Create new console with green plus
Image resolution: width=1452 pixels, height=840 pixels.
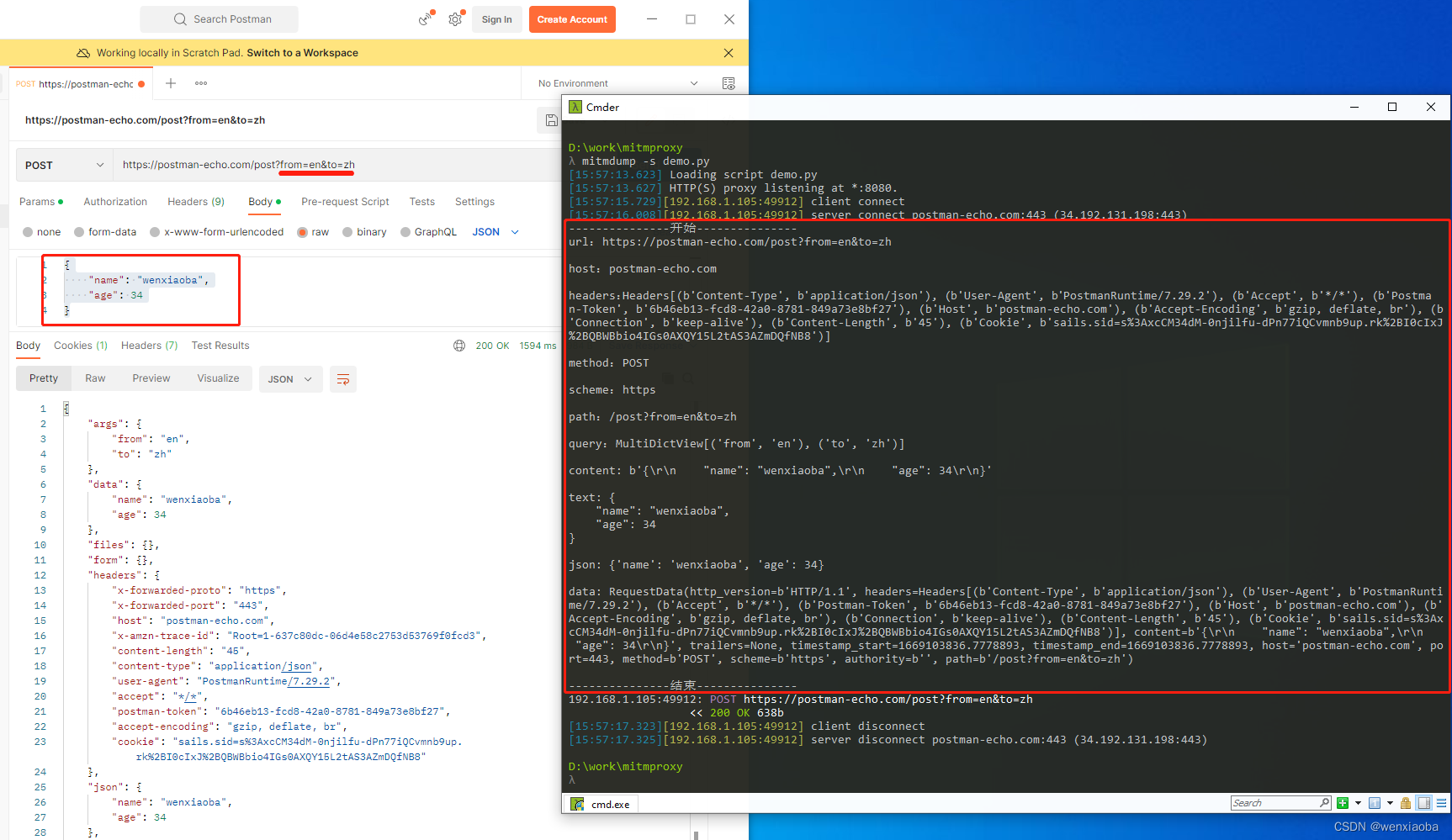pos(1343,803)
